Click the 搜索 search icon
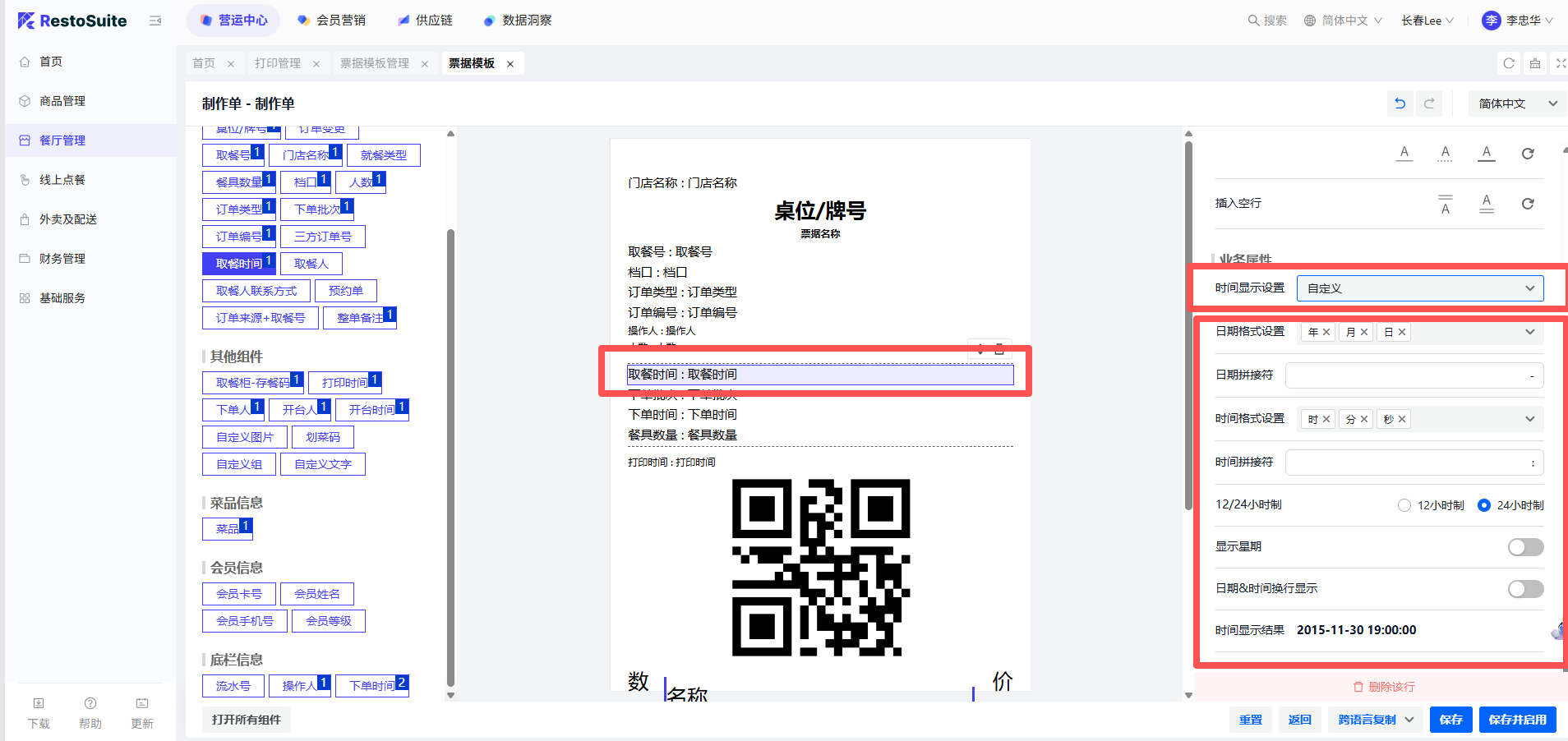The width and height of the screenshot is (1568, 741). point(1253,21)
